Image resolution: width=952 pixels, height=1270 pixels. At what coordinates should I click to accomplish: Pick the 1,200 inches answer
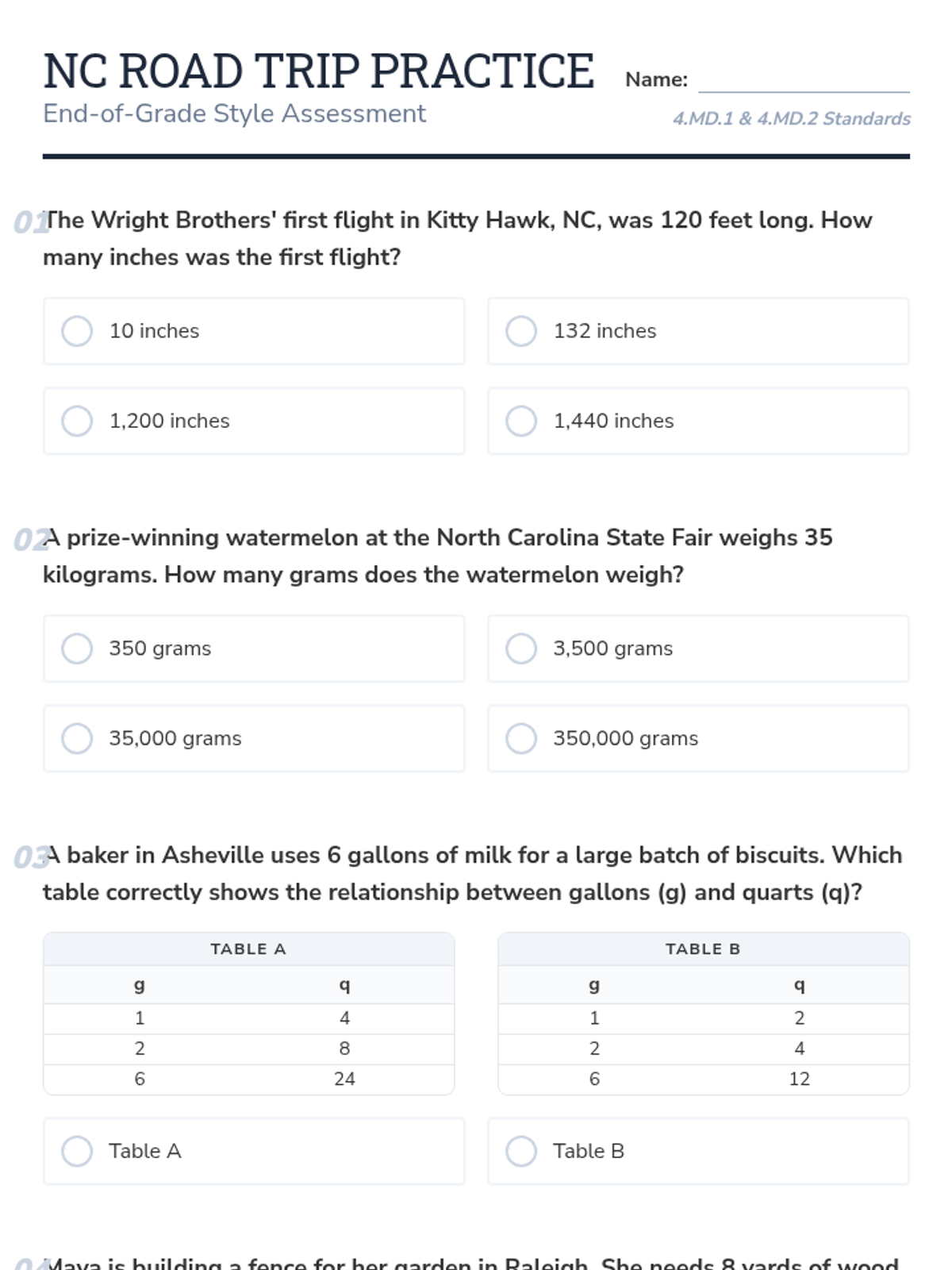click(77, 421)
